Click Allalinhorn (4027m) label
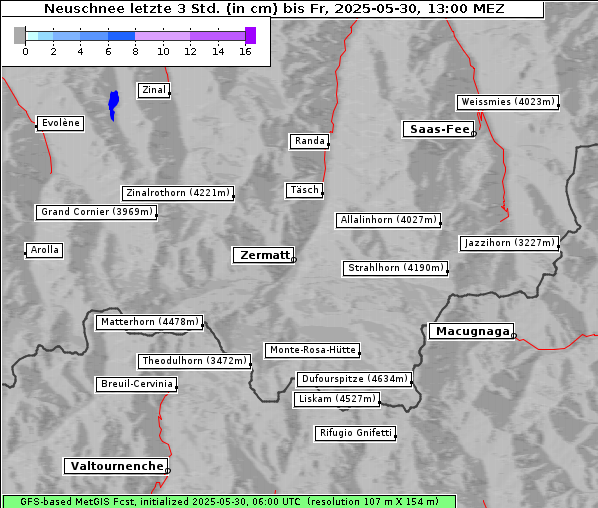The height and width of the screenshot is (508, 598). coord(388,220)
